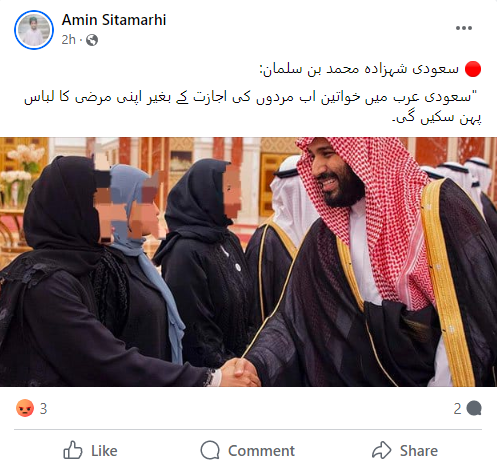Click the angry reaction emoji icon
Viewport: 497px width, 463px height.
pos(25,408)
